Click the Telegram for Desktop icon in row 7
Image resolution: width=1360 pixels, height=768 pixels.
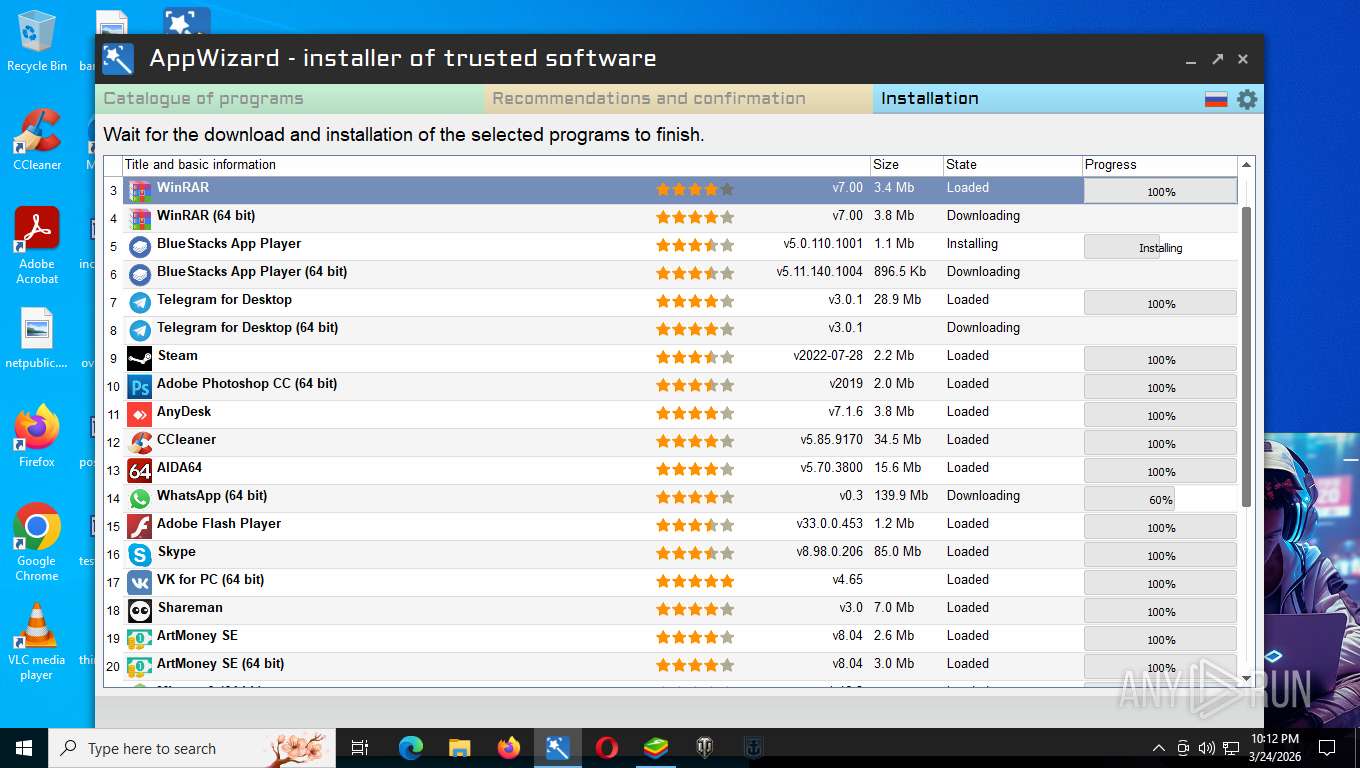click(x=140, y=302)
